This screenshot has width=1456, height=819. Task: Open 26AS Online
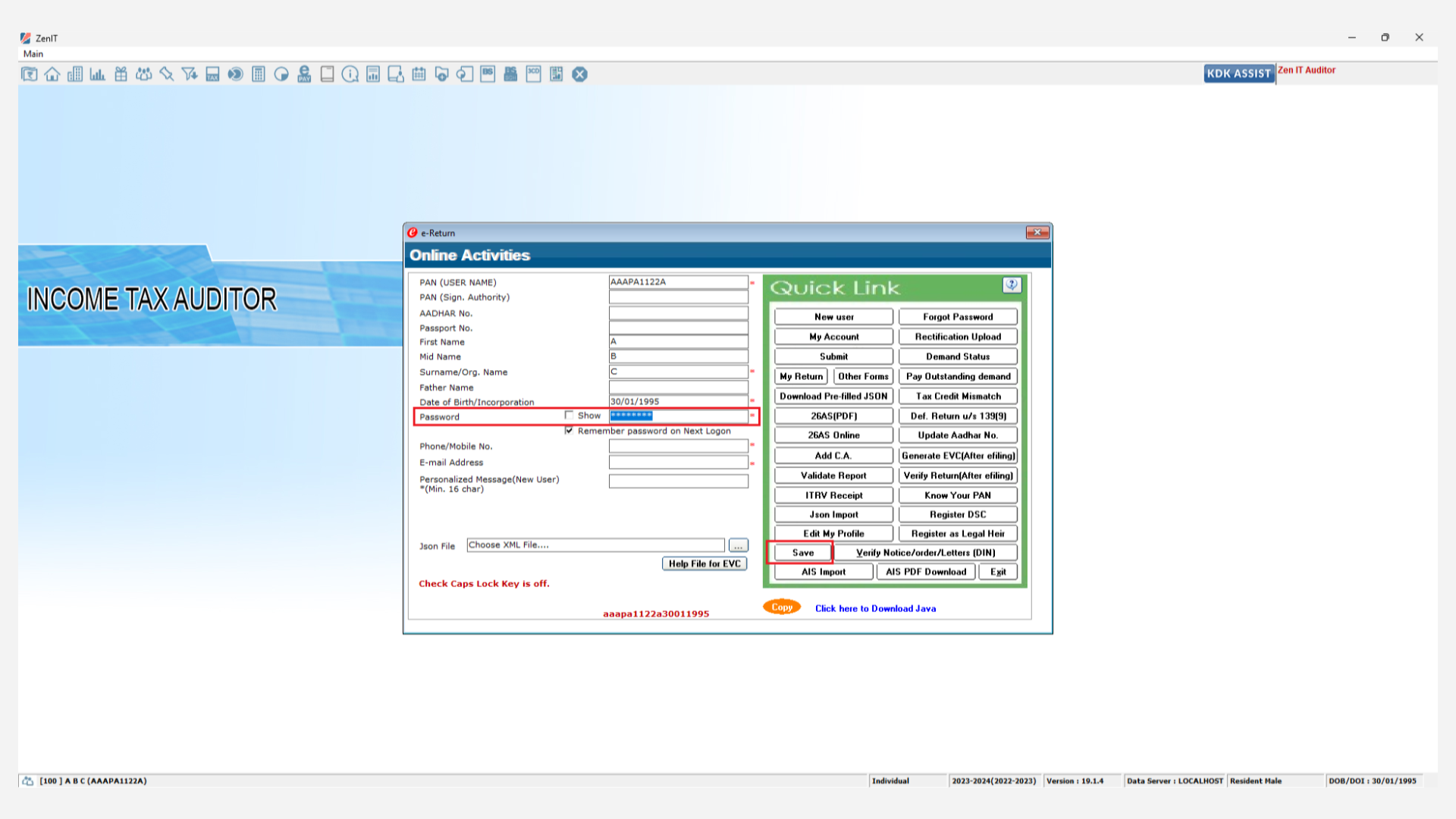pos(833,435)
